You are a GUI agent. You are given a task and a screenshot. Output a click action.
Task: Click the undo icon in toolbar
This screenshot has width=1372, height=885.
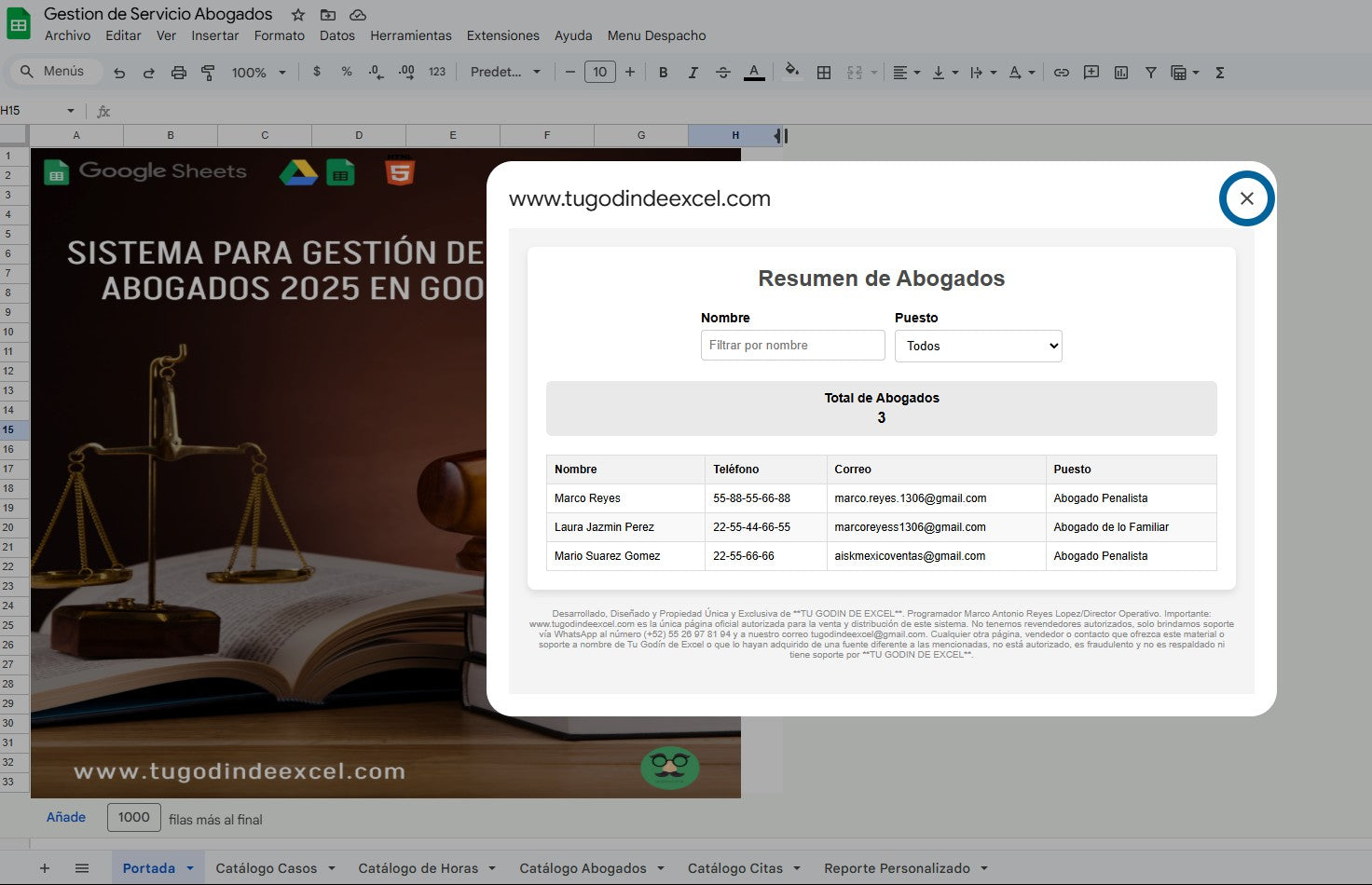point(119,73)
